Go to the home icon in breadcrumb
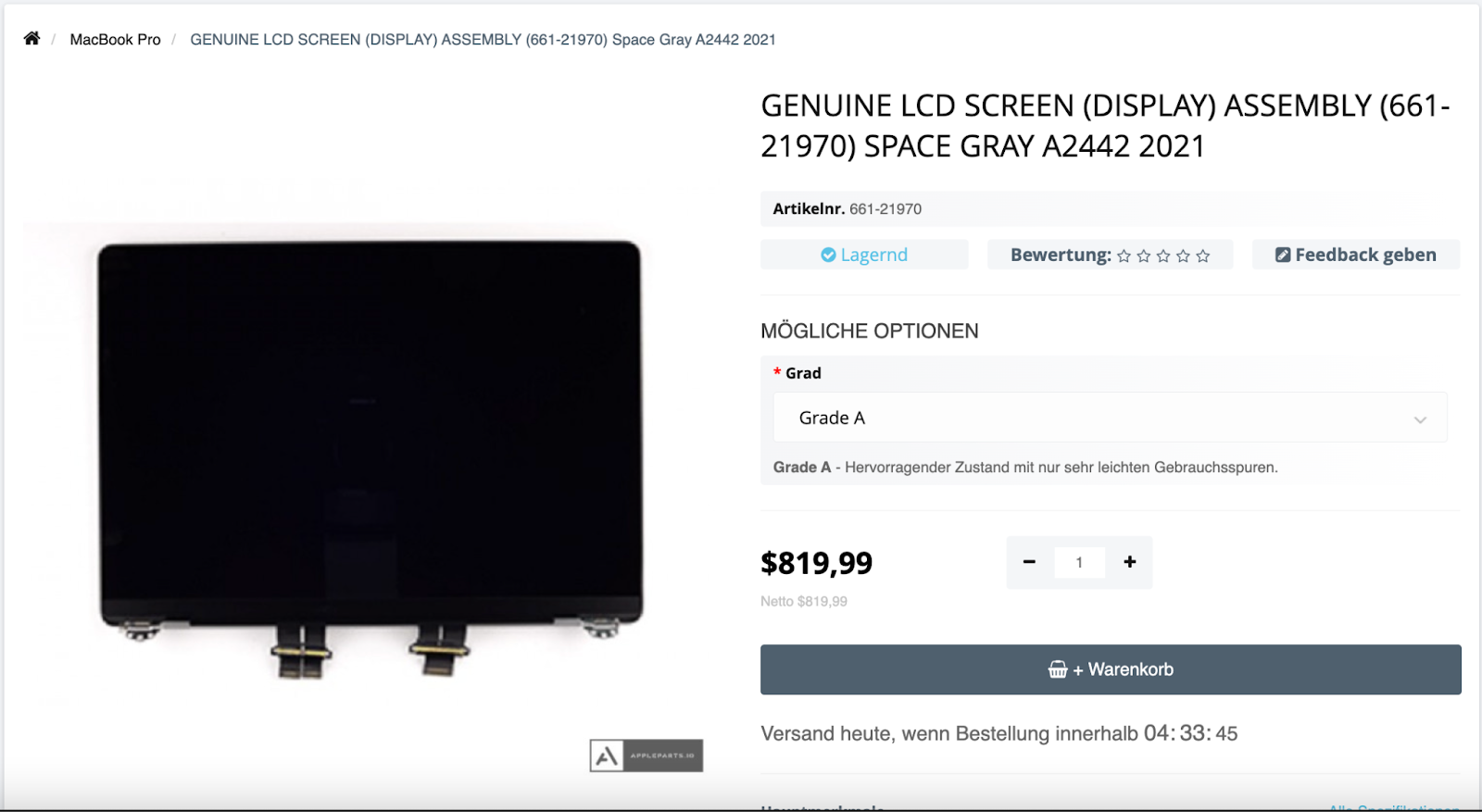The height and width of the screenshot is (812, 1482). (31, 39)
